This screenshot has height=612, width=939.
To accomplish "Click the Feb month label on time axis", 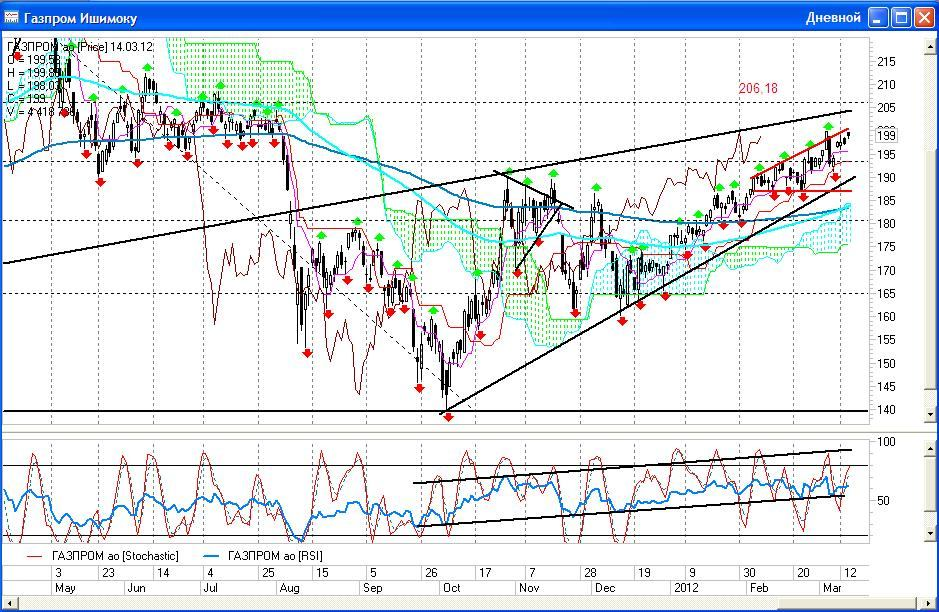I will 759,588.
